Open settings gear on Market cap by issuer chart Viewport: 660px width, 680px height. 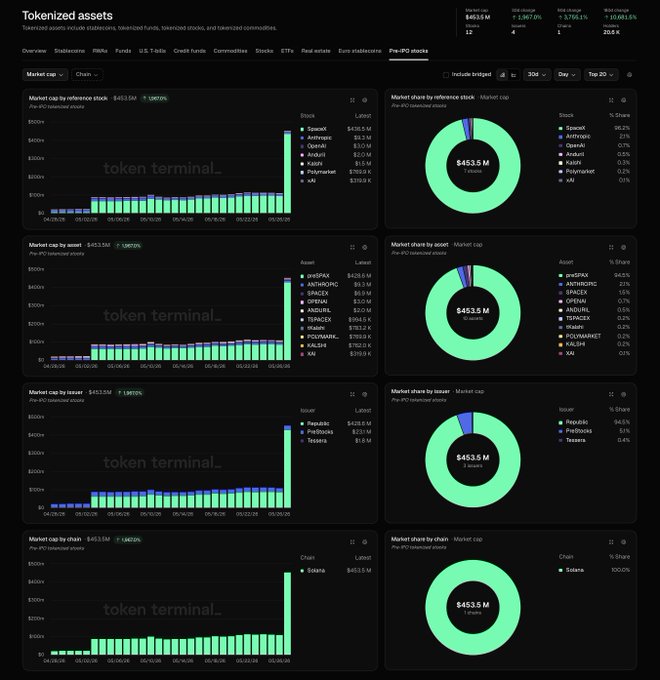tap(365, 394)
